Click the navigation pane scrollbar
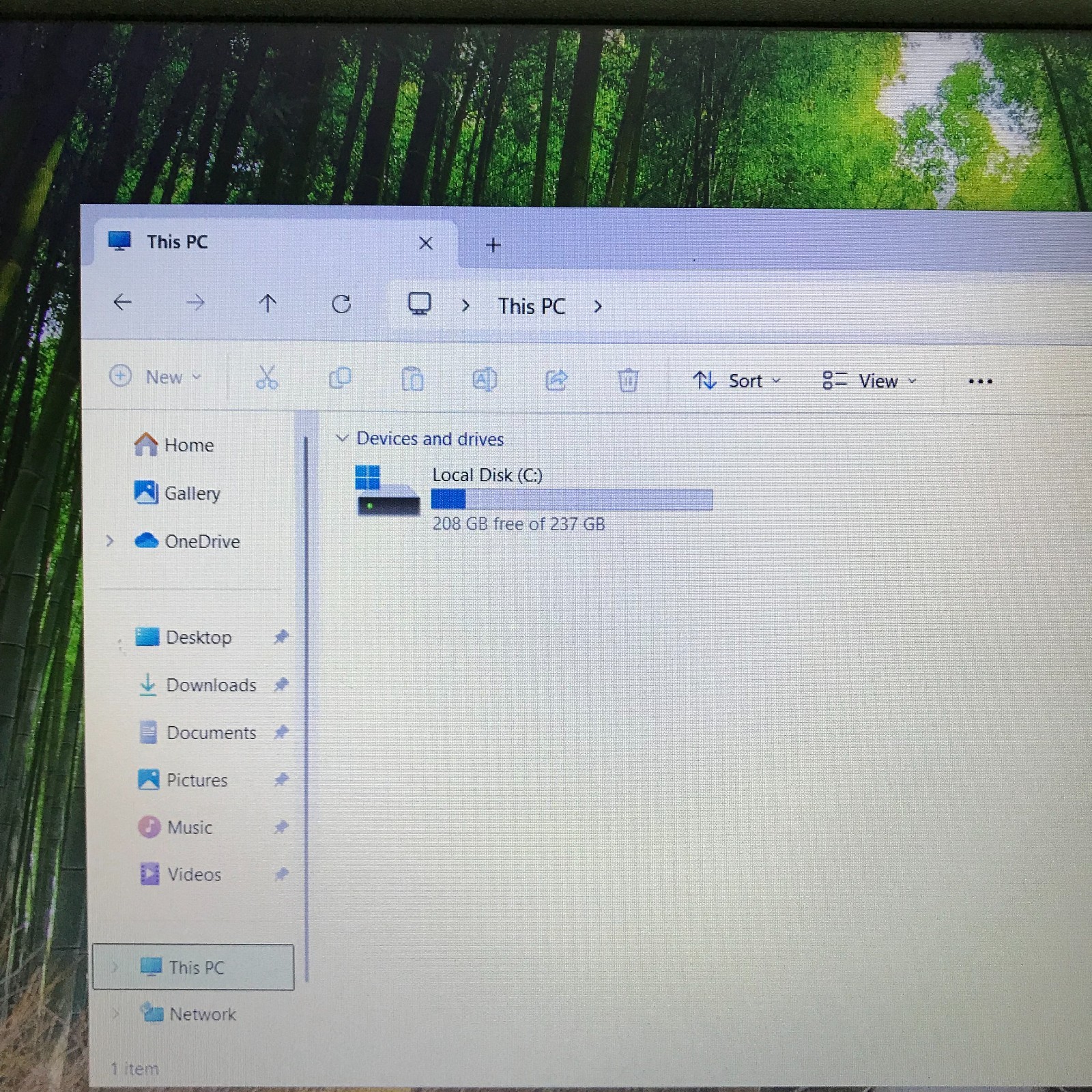Screen dimensions: 1092x1092 (306, 708)
